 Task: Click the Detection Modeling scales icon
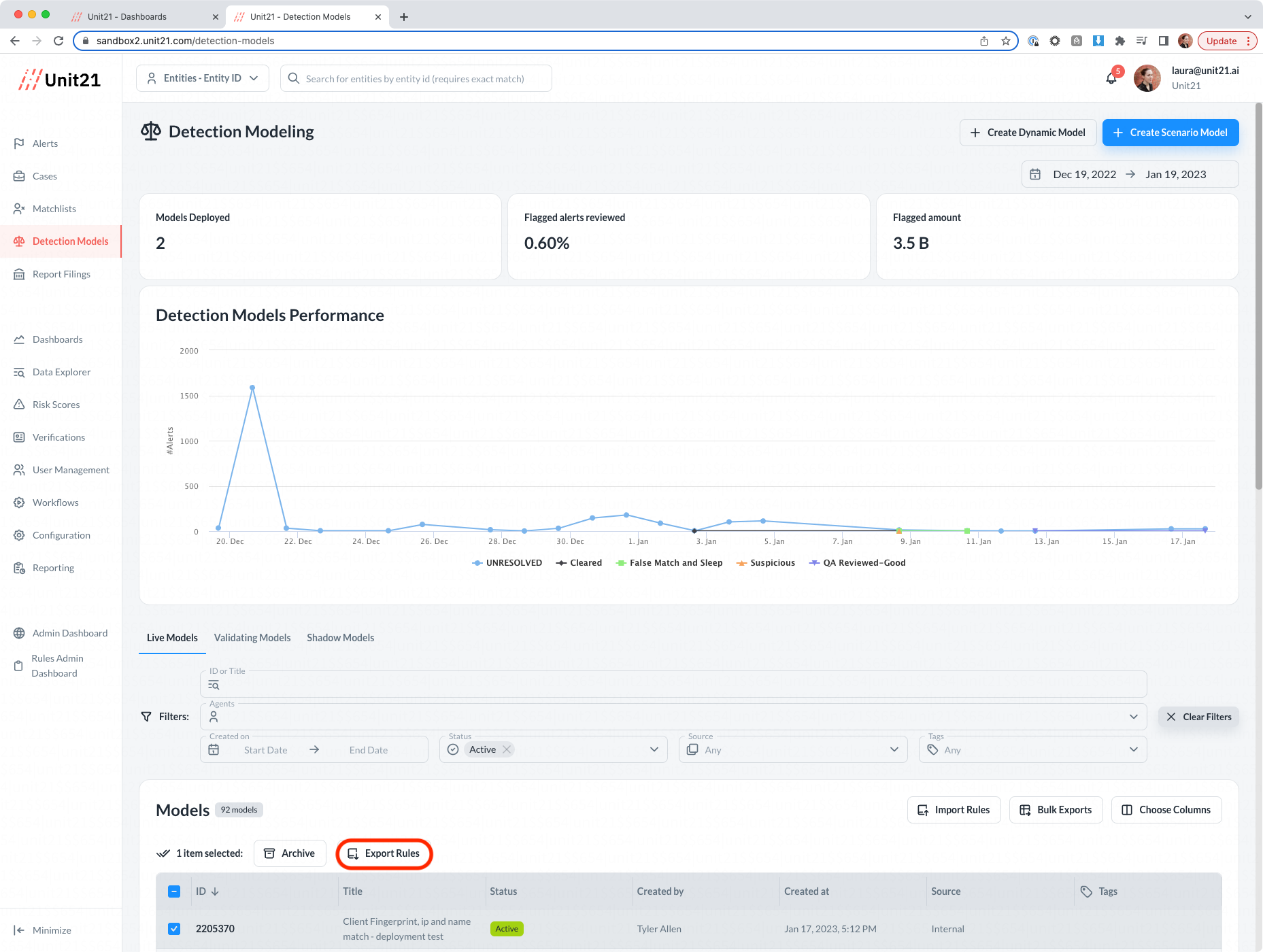[151, 131]
